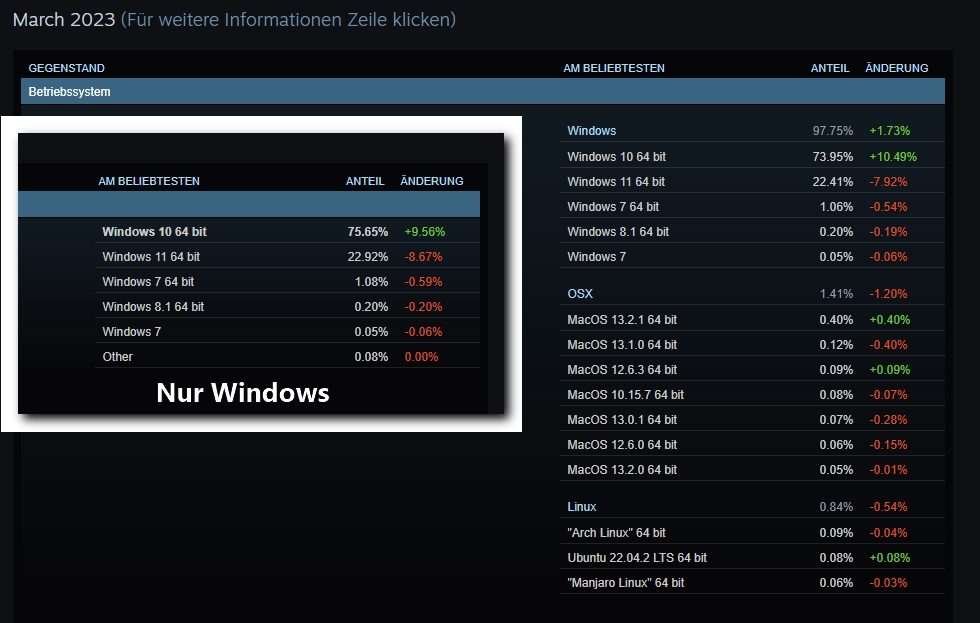The height and width of the screenshot is (623, 980).
Task: Click the 1.08% share in the inset table
Action: (x=371, y=281)
